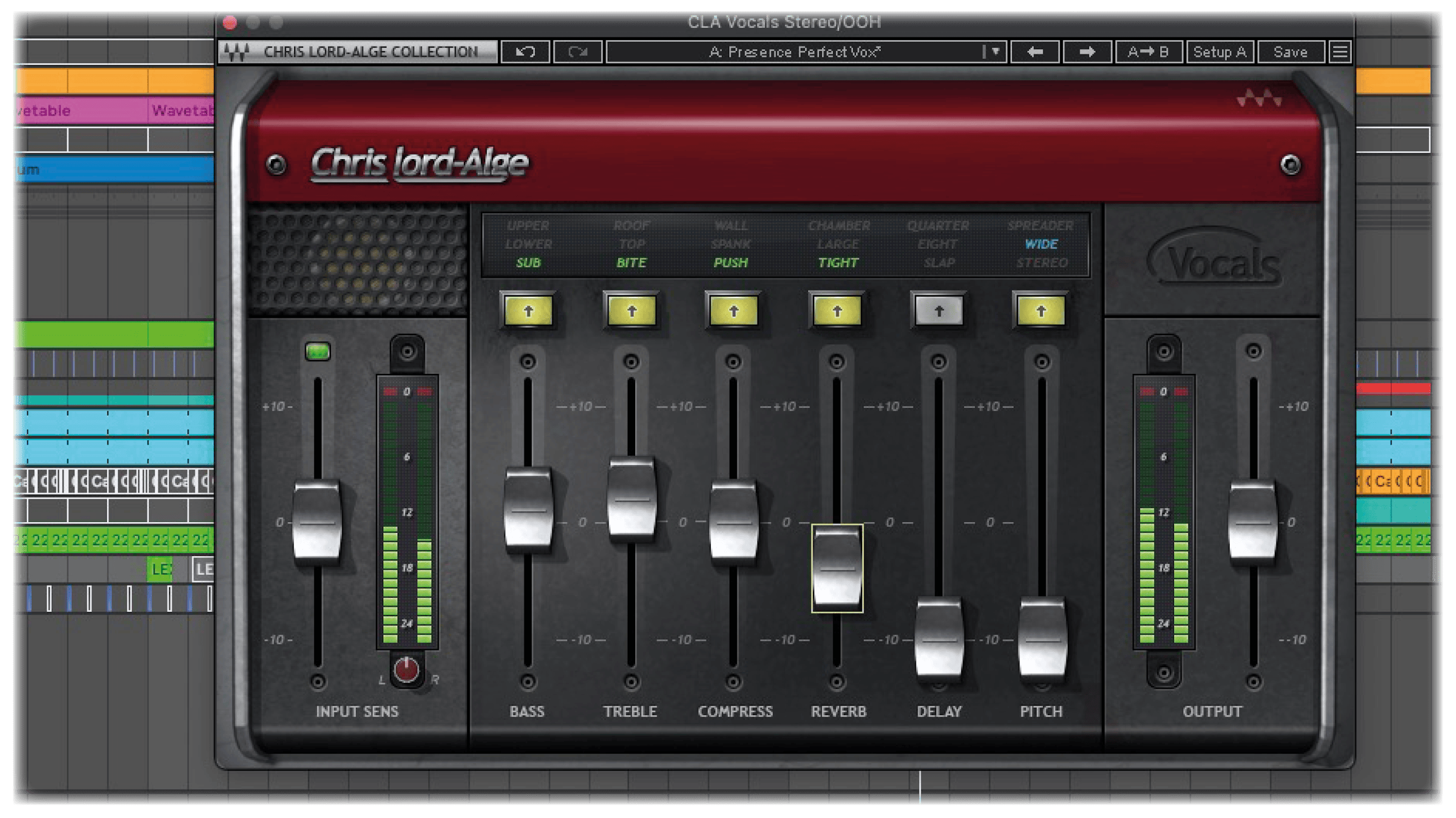This screenshot has width=1456, height=818.
Task: Click the green input sensitivity LED
Action: (x=317, y=351)
